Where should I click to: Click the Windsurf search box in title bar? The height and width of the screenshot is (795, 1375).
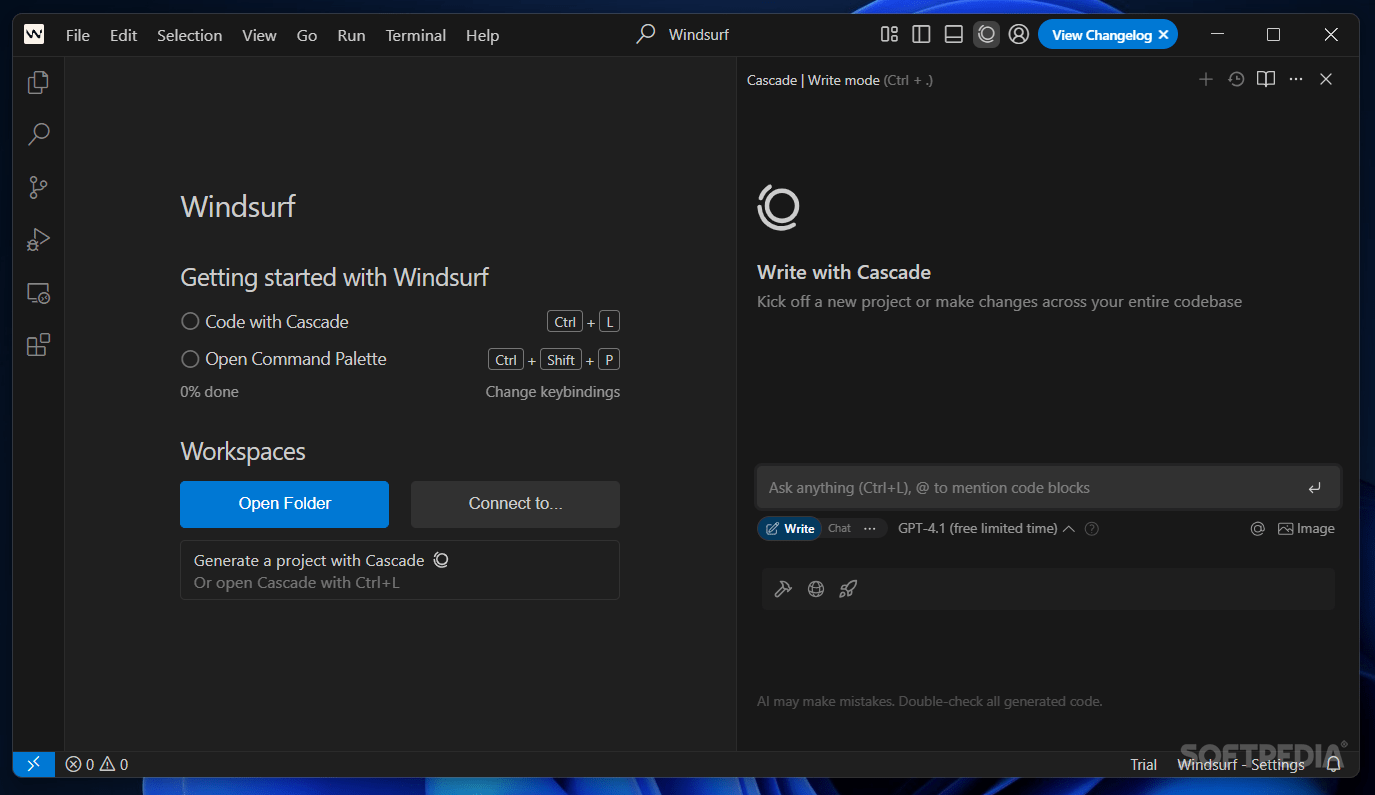coord(684,35)
